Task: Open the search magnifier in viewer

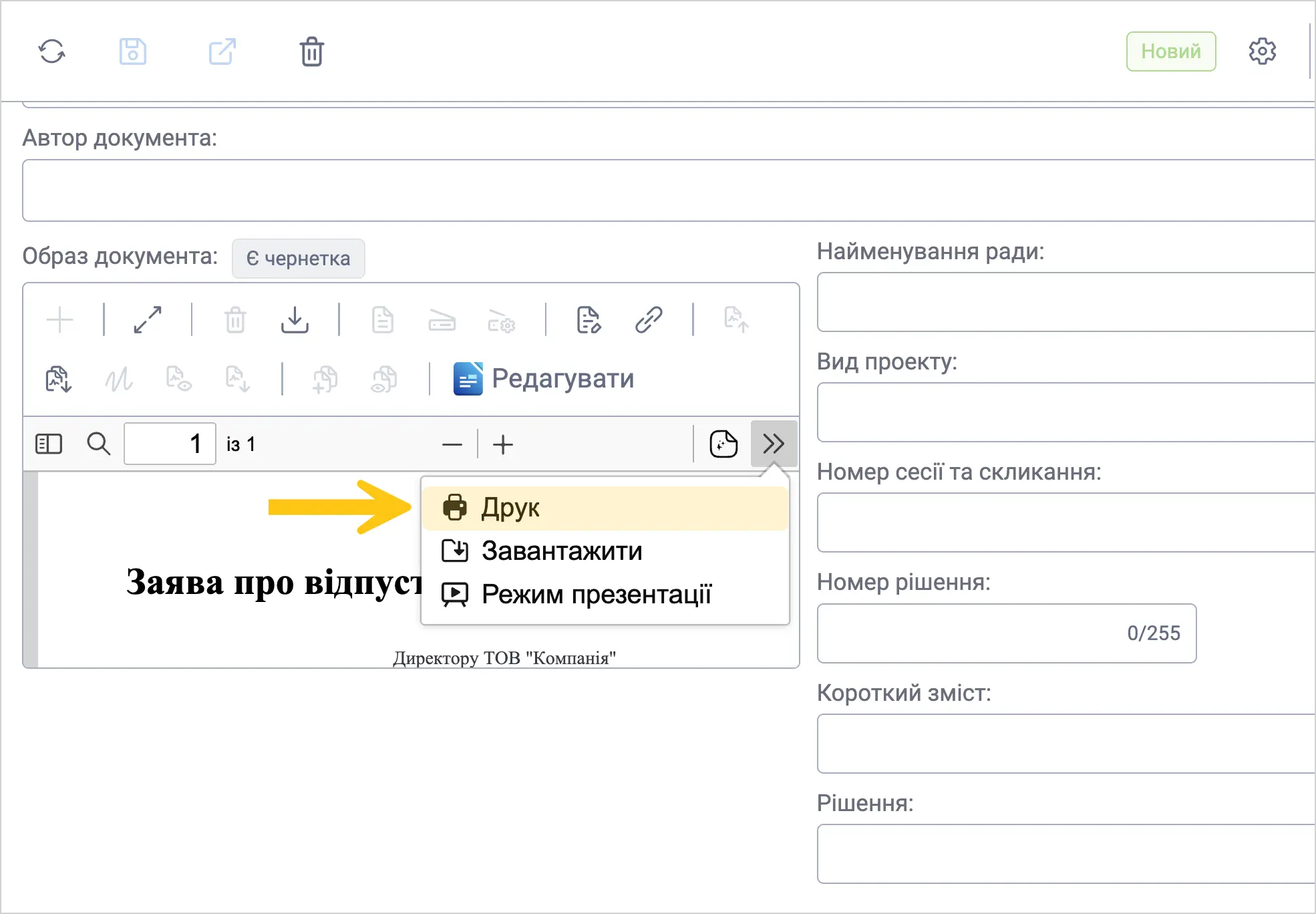Action: point(99,444)
